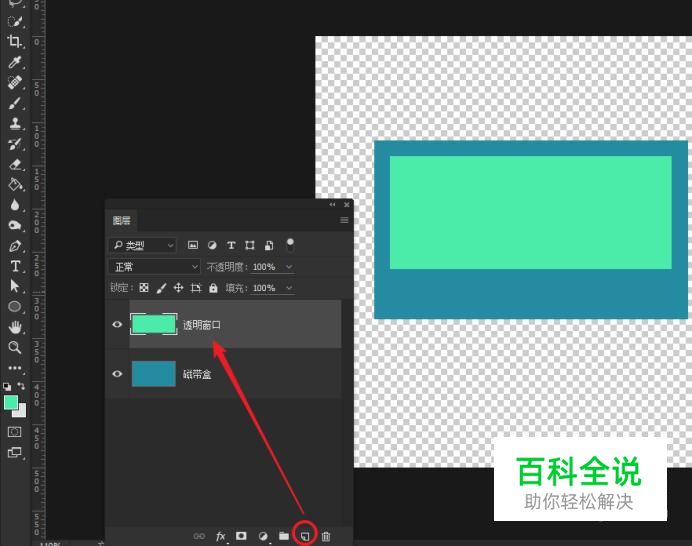Open the Layers panel options menu

(344, 220)
